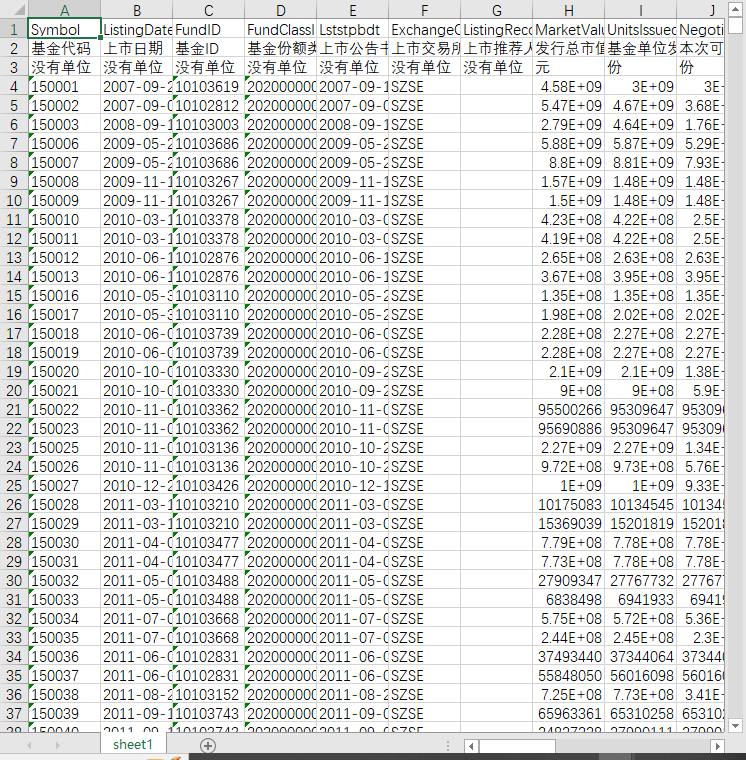
Task: Click SZSE cell in row 4
Action: point(425,87)
